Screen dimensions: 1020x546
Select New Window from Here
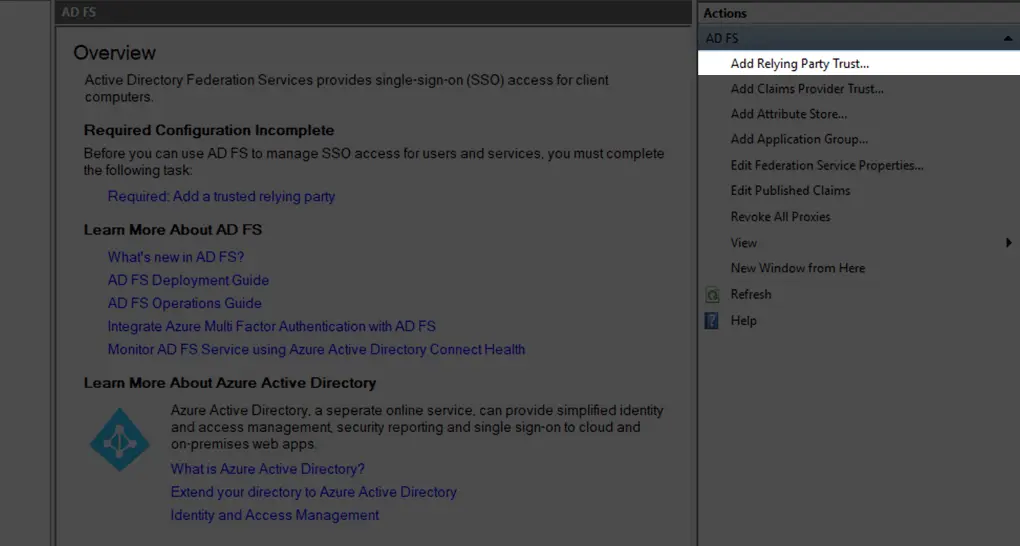pos(797,268)
